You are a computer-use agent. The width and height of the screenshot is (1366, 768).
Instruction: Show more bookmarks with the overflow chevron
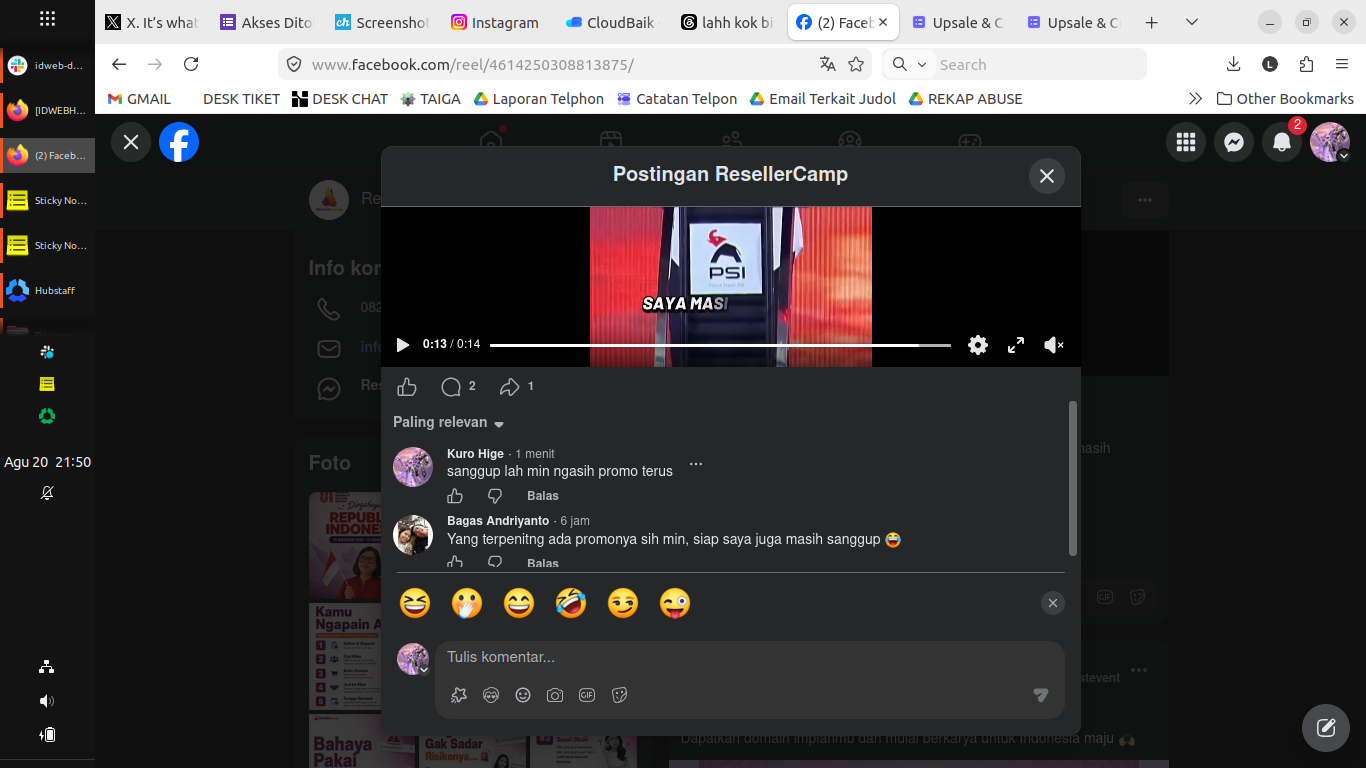click(x=1195, y=99)
